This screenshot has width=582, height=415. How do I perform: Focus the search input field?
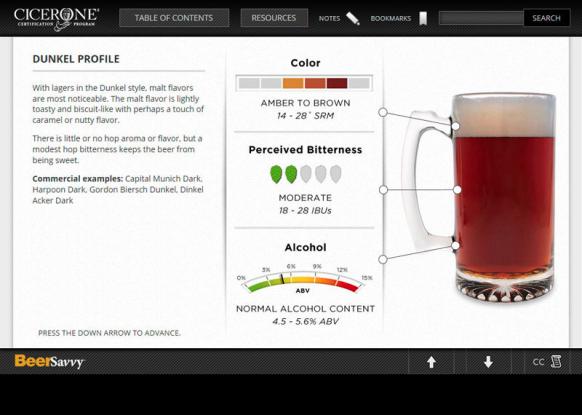[x=481, y=18]
